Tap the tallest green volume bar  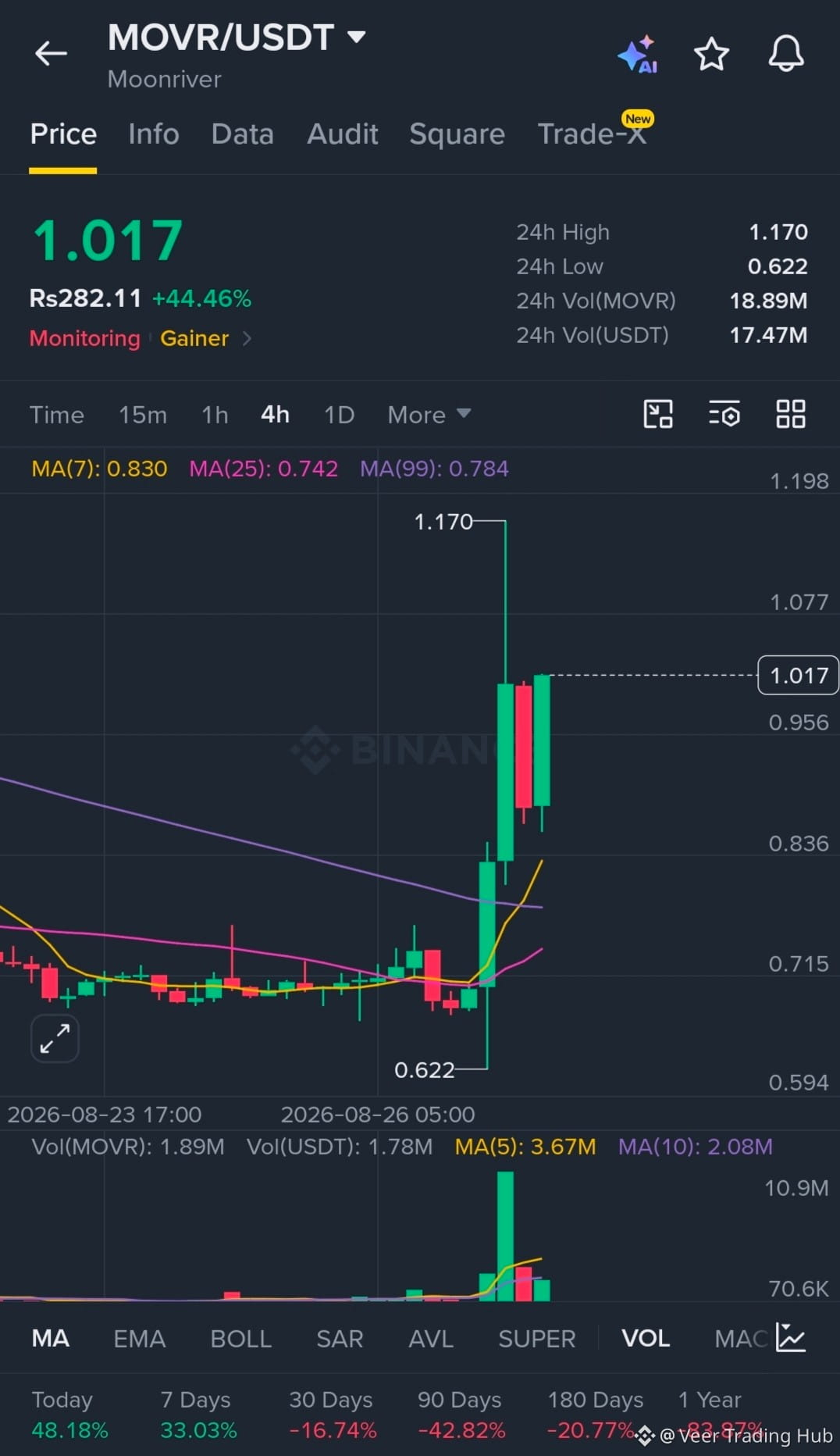click(505, 1236)
